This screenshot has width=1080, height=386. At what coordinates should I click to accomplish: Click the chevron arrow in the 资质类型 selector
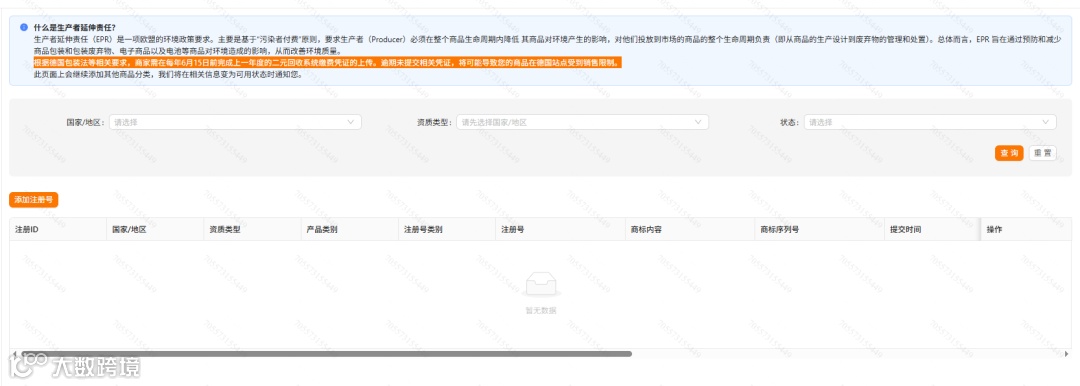[698, 122]
